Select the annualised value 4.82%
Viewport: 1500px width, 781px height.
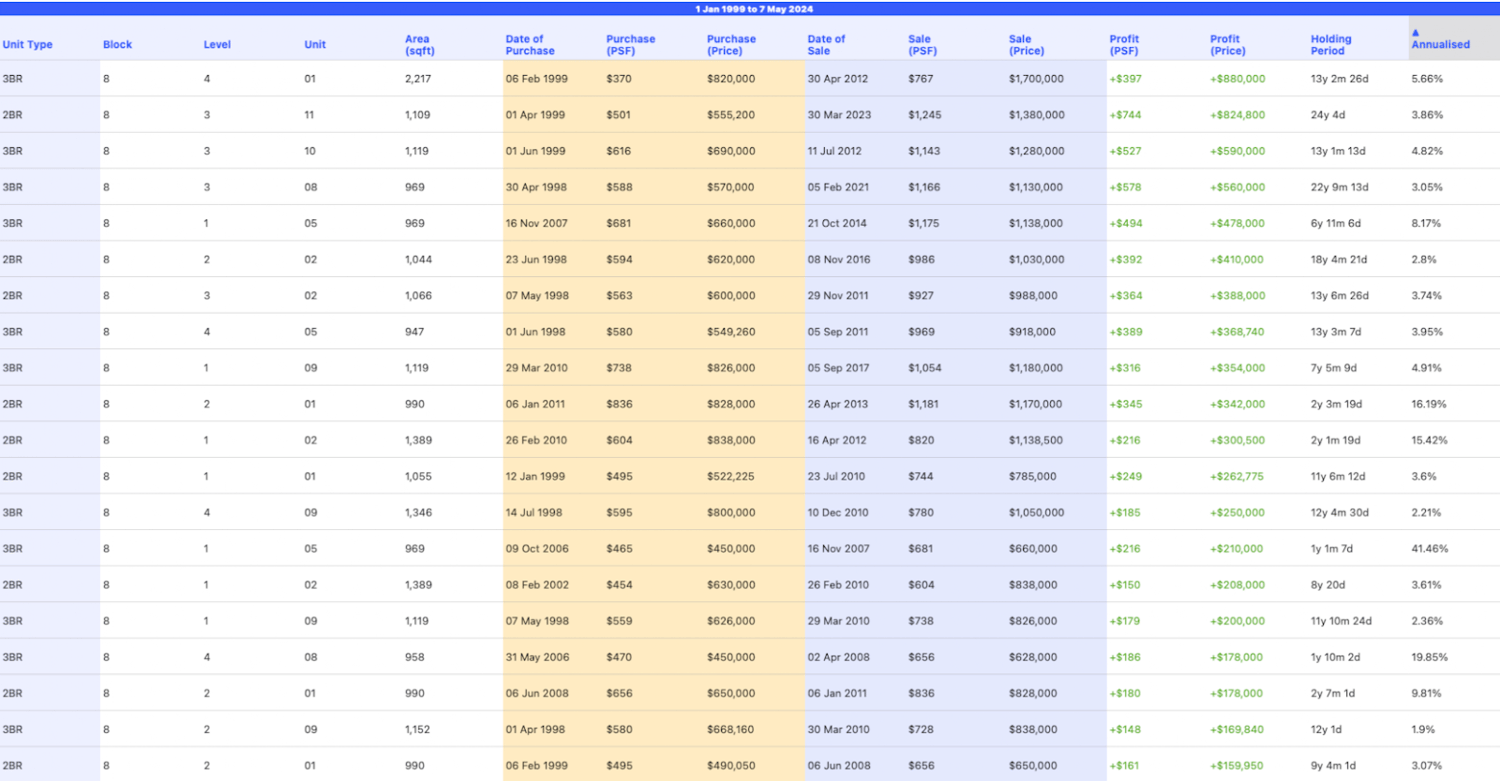pyautogui.click(x=1427, y=151)
